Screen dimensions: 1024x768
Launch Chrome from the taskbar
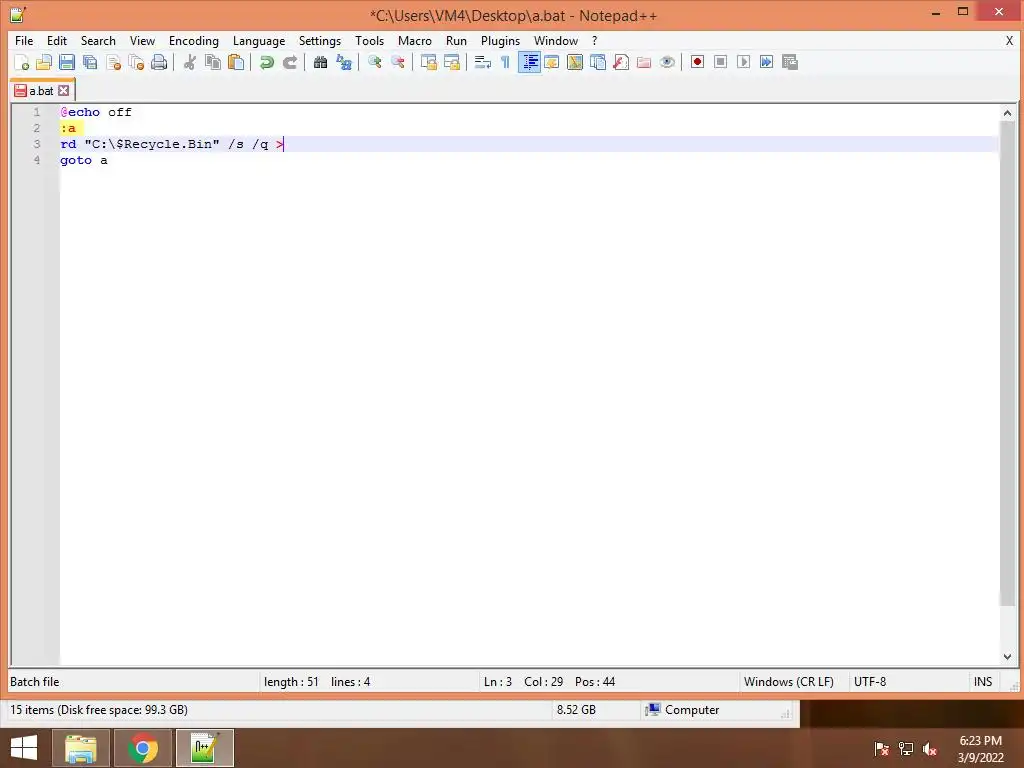point(142,748)
